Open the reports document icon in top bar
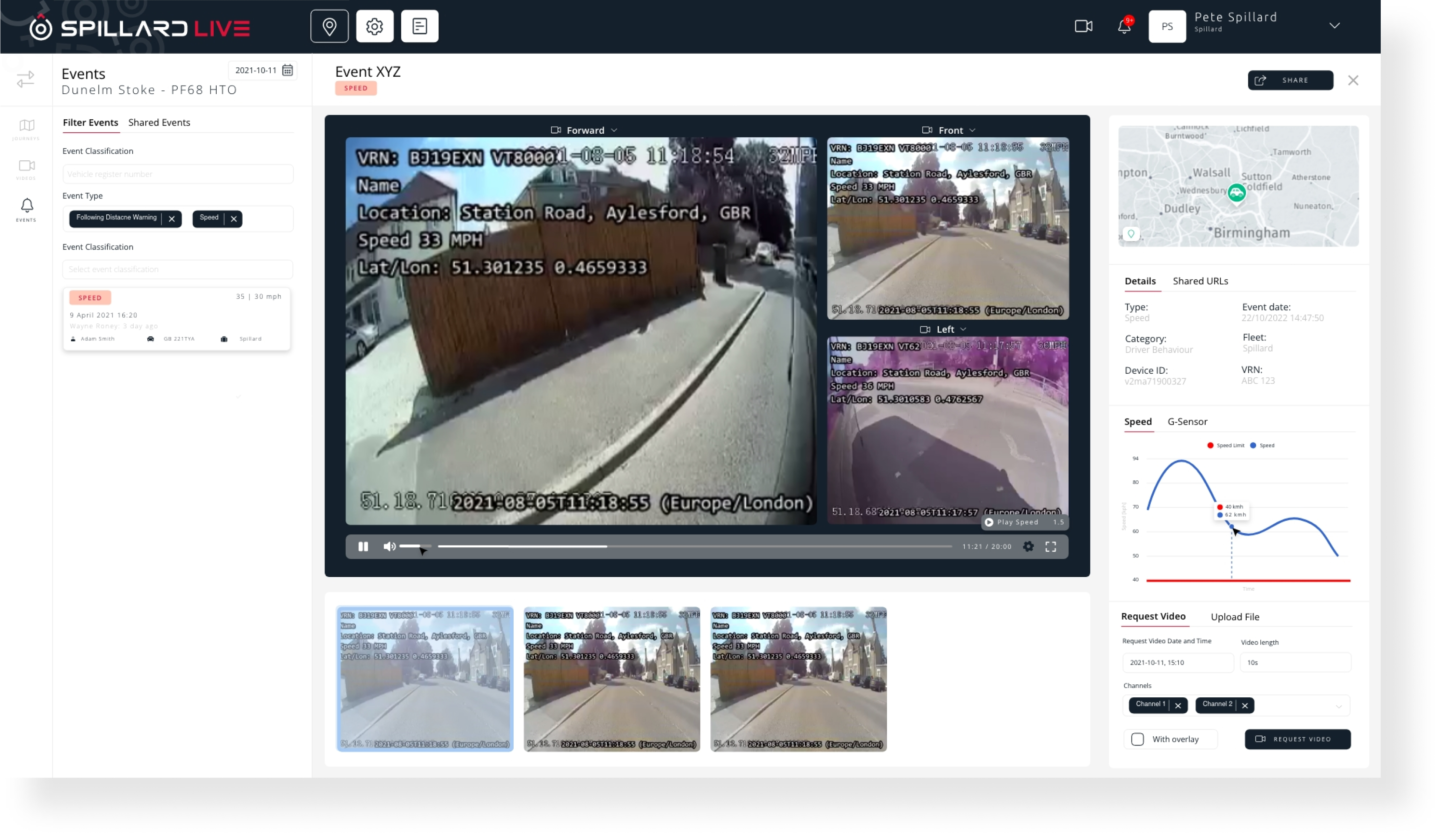 [420, 26]
